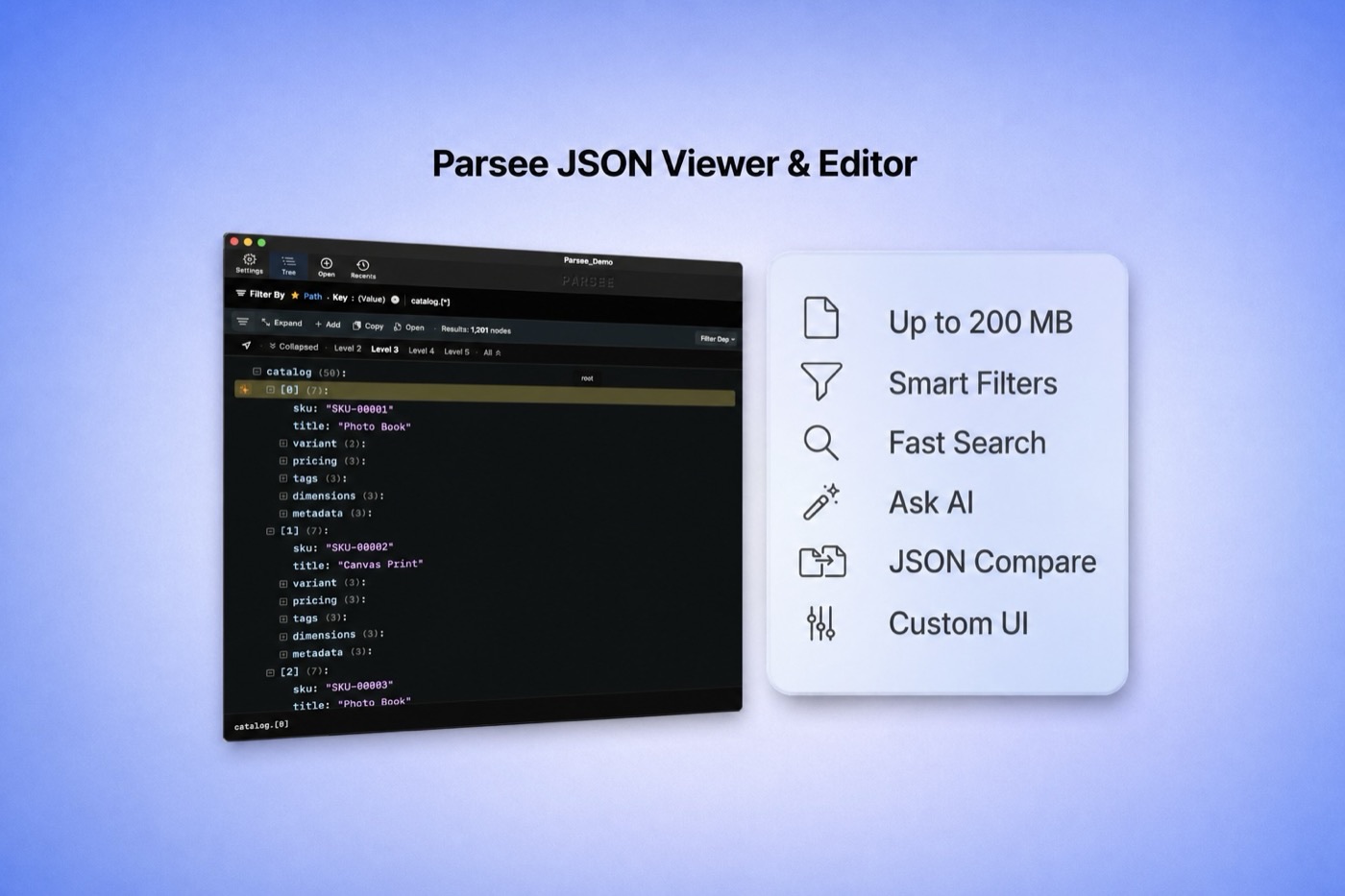Click the catalog.[*] filter path field
The width and height of the screenshot is (1345, 896).
point(430,301)
